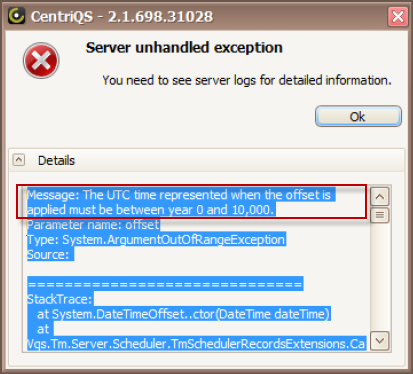Viewport: 413px width, 374px height.
Task: Click the 'You need to see server logs' text
Action: 247,80
